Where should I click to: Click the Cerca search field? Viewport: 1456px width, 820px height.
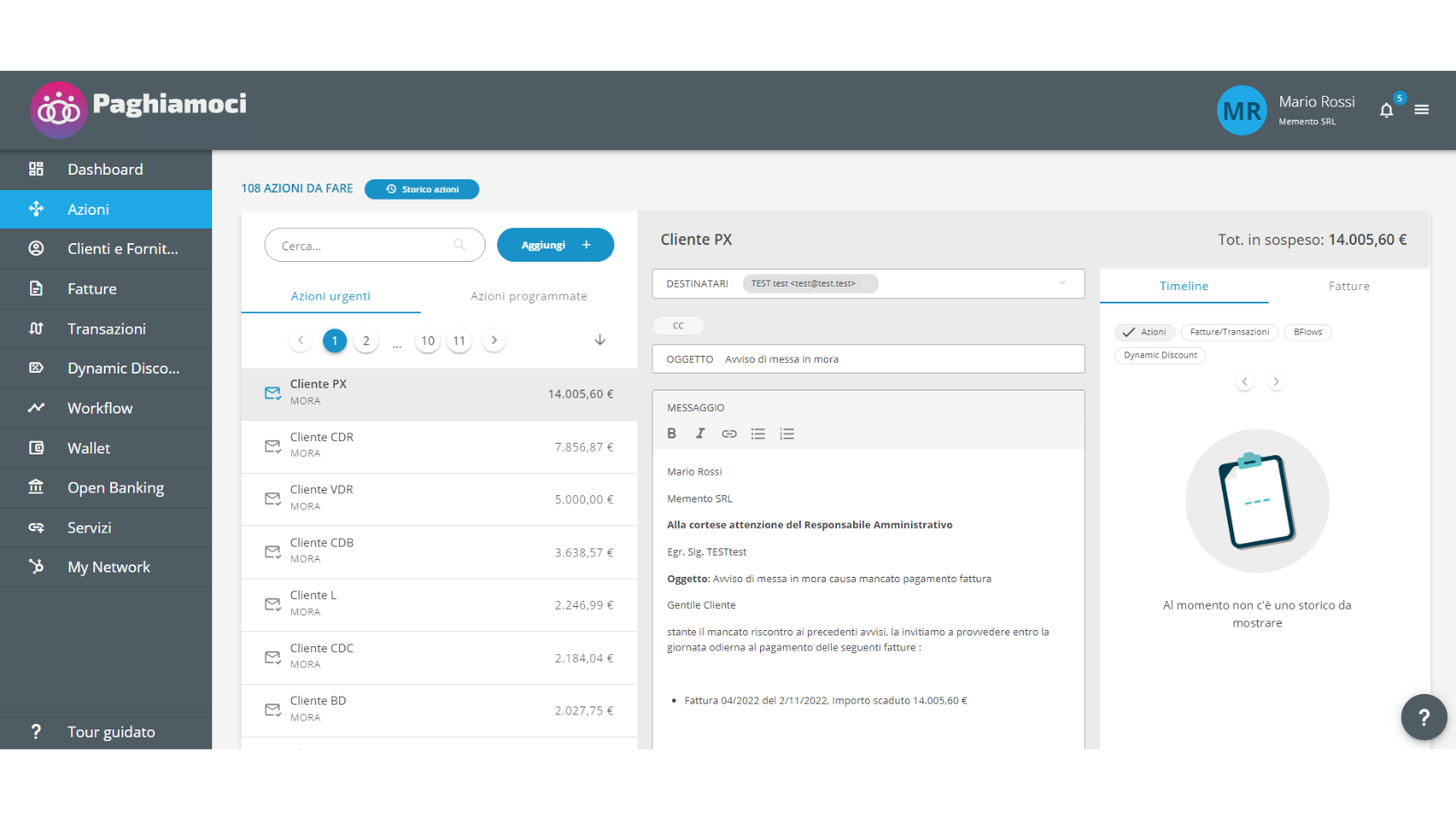coord(364,246)
